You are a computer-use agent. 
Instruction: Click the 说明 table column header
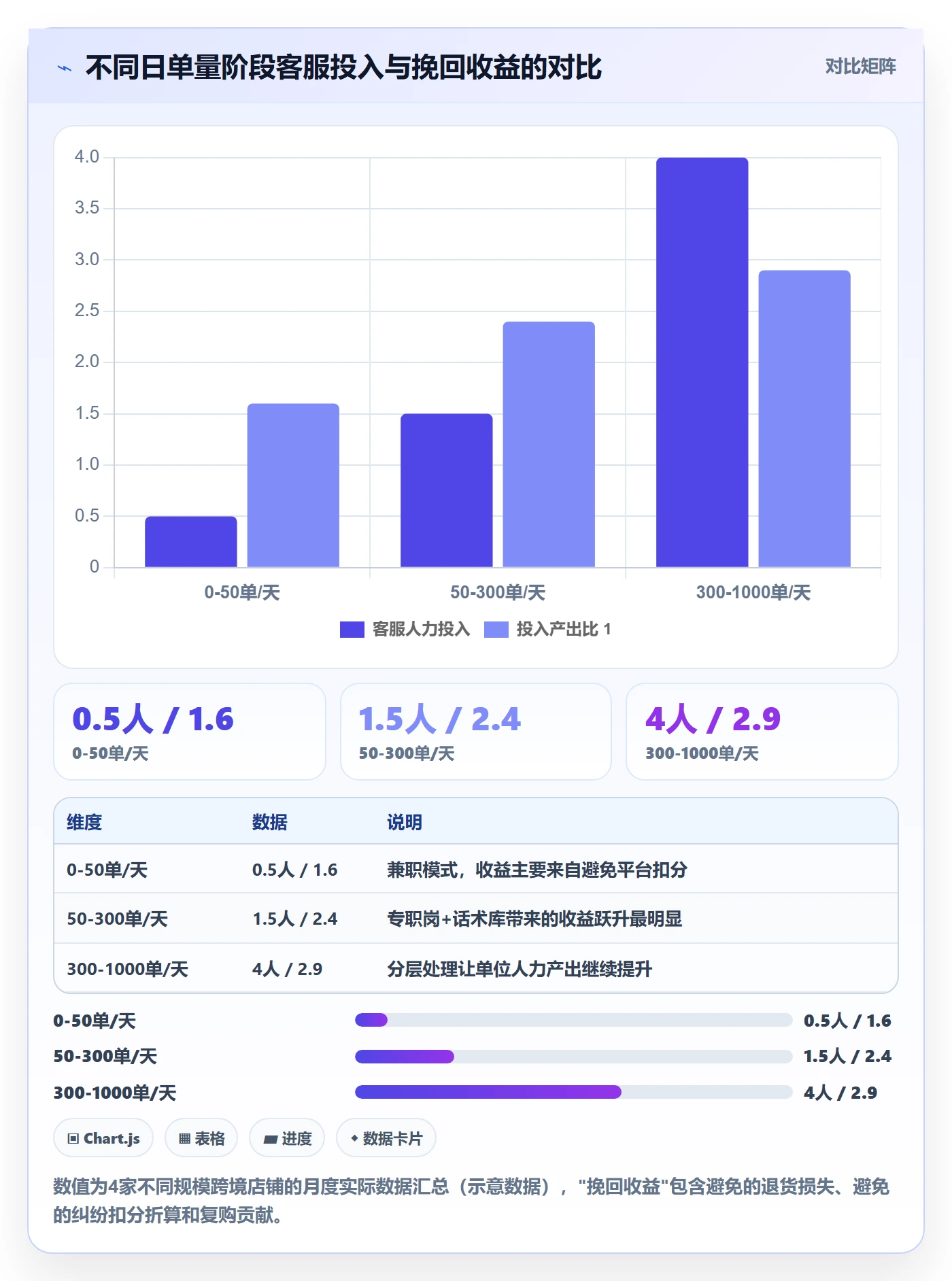(x=405, y=822)
